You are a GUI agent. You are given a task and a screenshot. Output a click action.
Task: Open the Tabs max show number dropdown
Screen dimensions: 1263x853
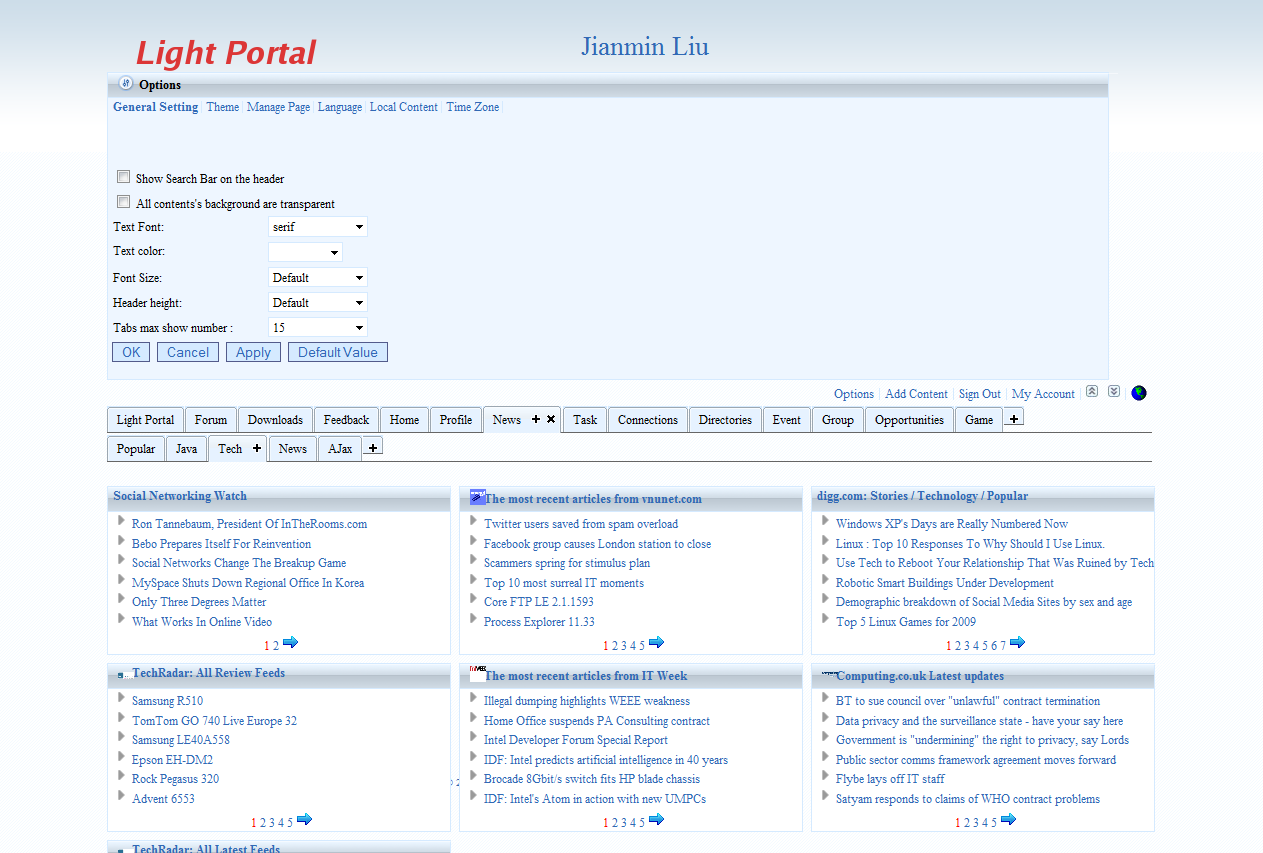click(x=318, y=328)
